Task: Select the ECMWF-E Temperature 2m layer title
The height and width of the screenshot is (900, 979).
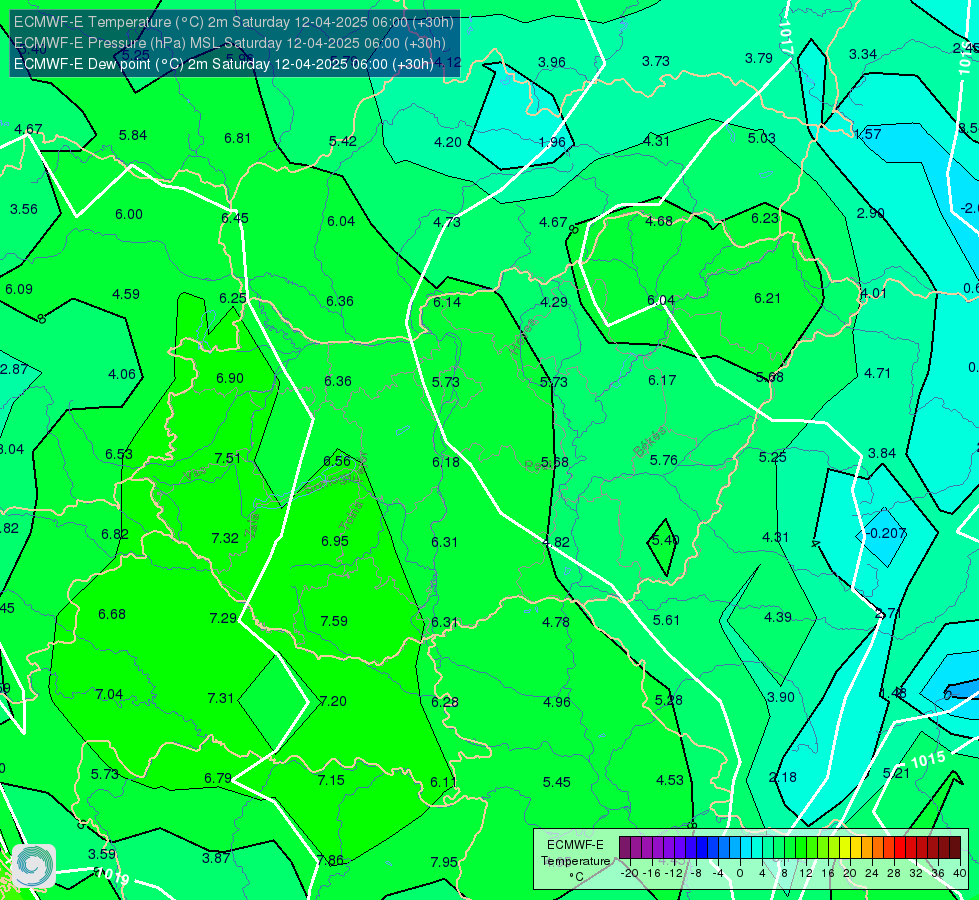Action: (234, 22)
